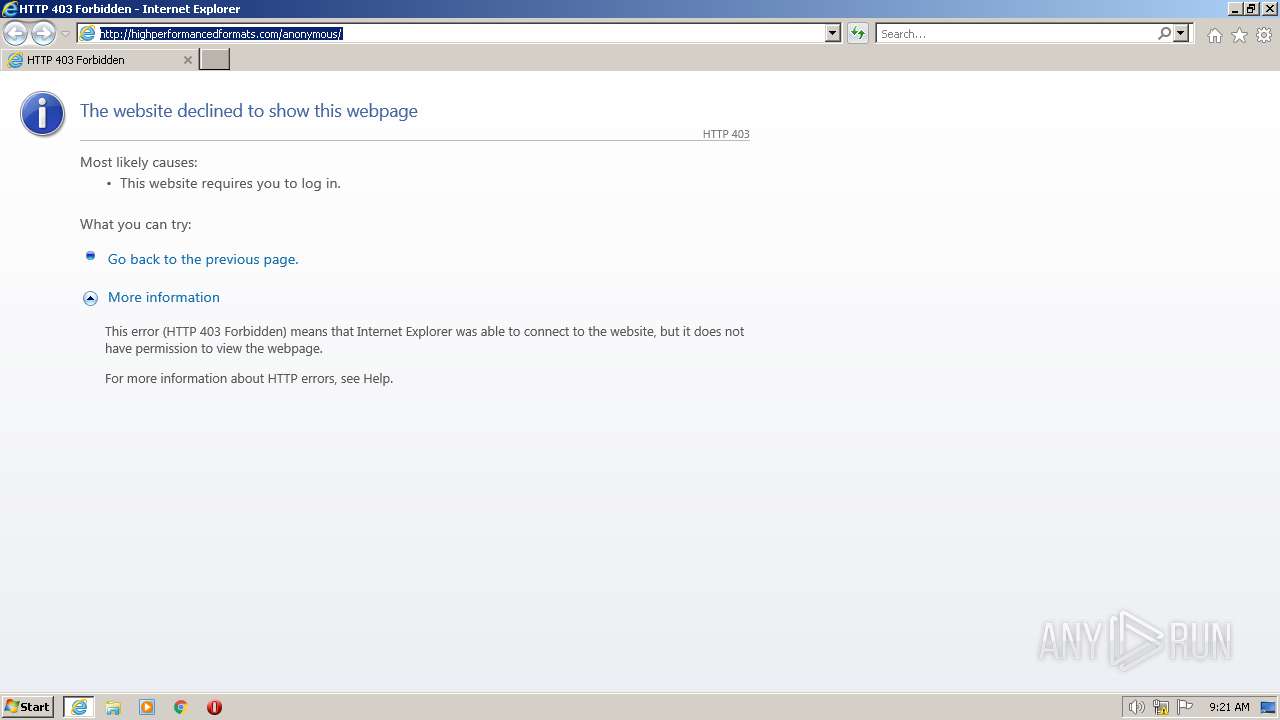Image resolution: width=1280 pixels, height=720 pixels.
Task: Click the More information link text
Action: 164,297
